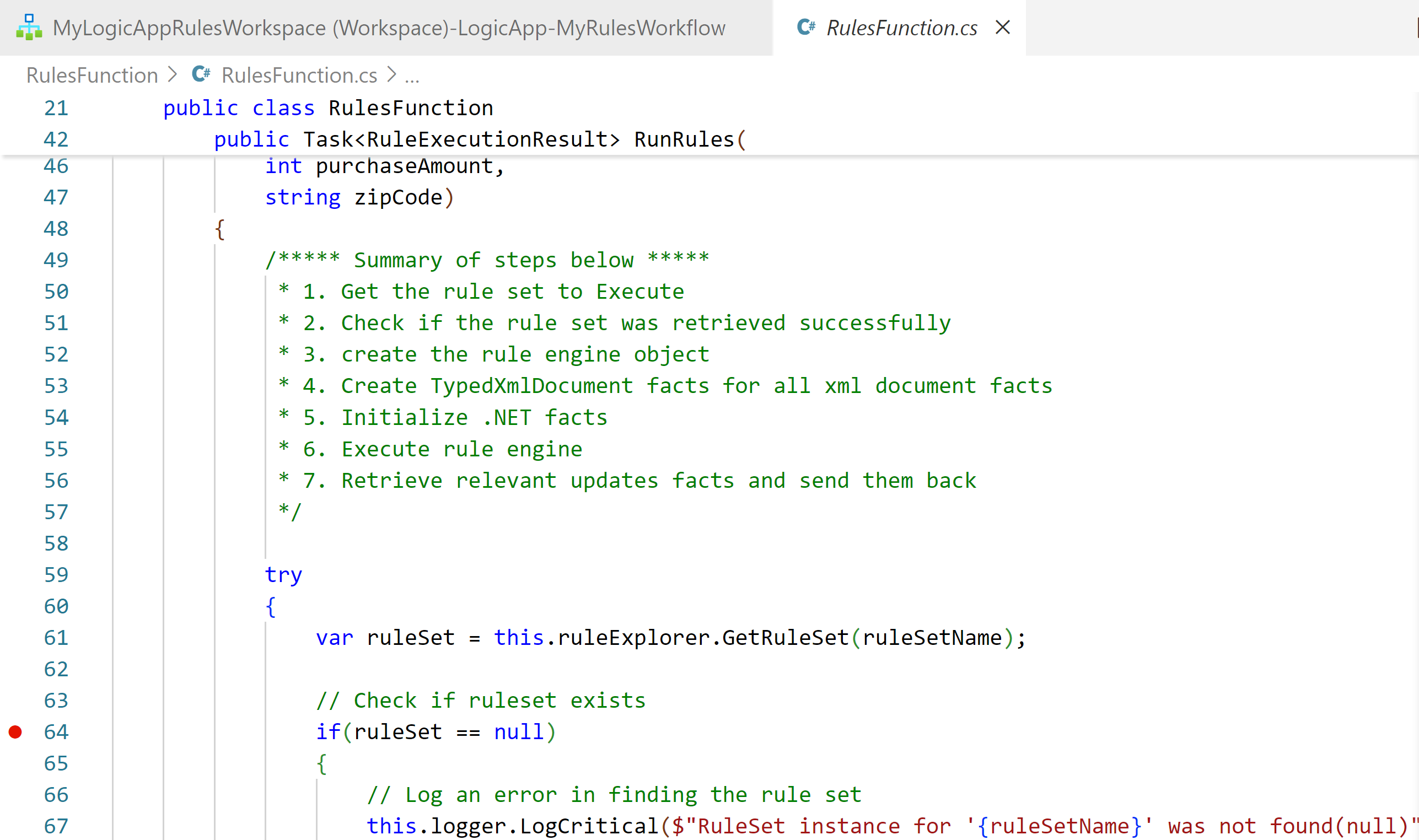Place cursor on ruleSetName in line 61
This screenshot has height=840, width=1419.
click(x=933, y=638)
